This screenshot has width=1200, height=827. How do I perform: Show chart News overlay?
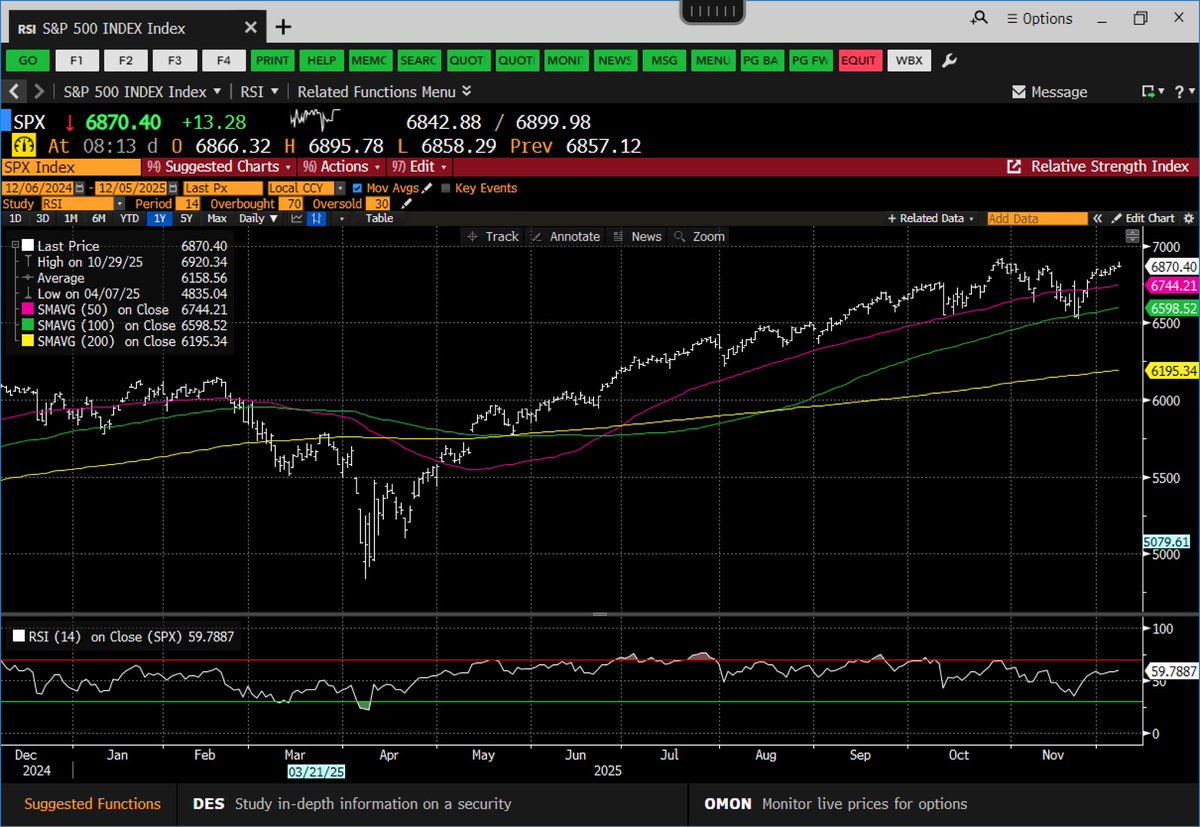coord(638,236)
